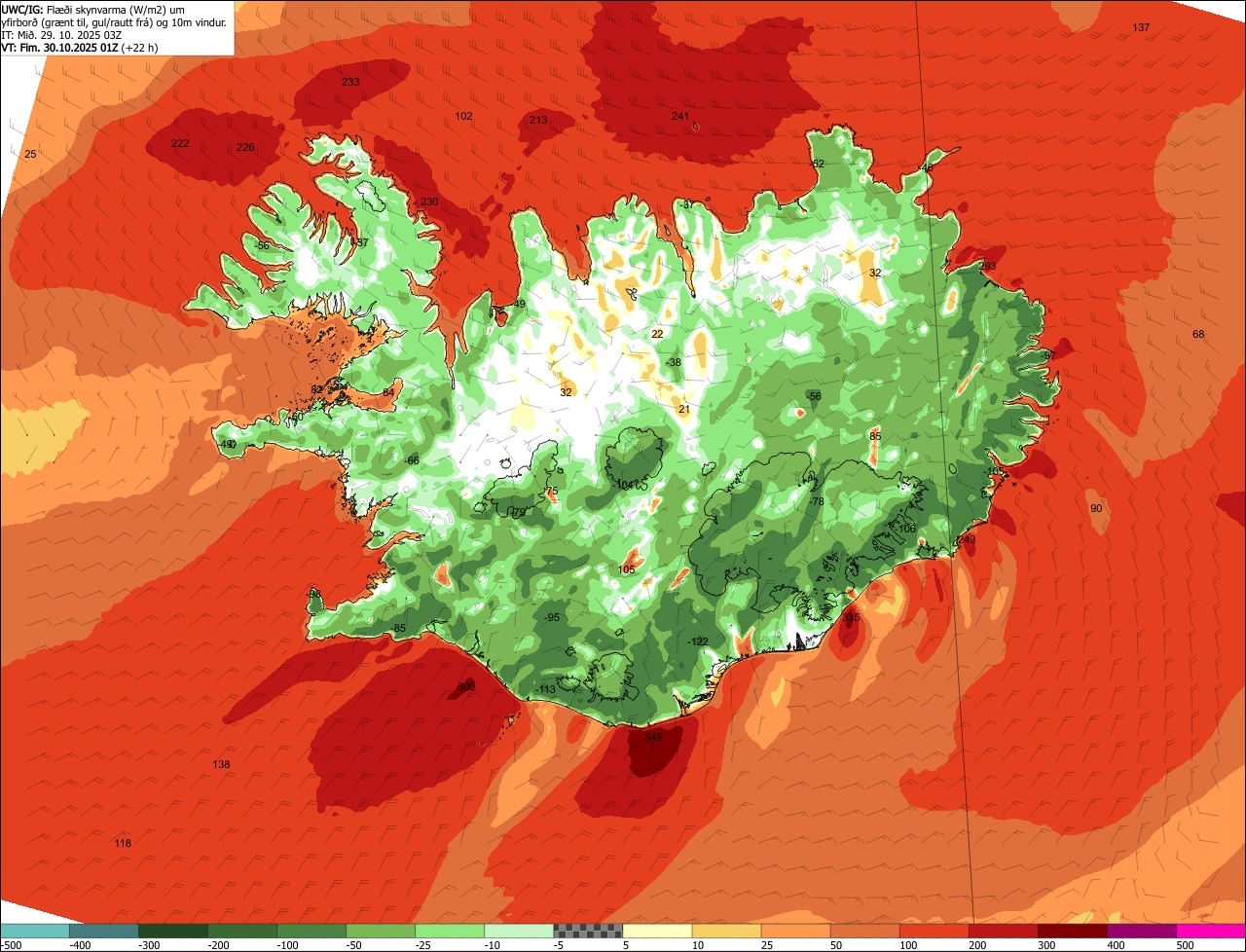Click the -100 to -50 green legend swatch

pos(311,932)
